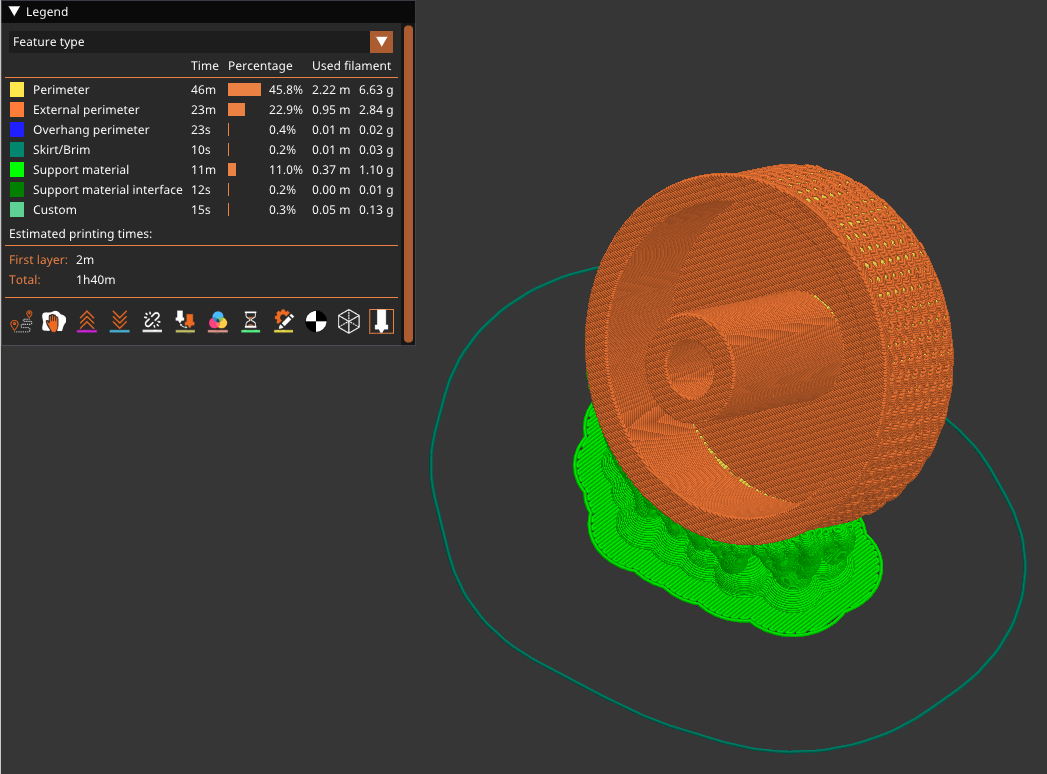The width and height of the screenshot is (1047, 774).
Task: Toggle Support material green swatch
Action: click(17, 170)
